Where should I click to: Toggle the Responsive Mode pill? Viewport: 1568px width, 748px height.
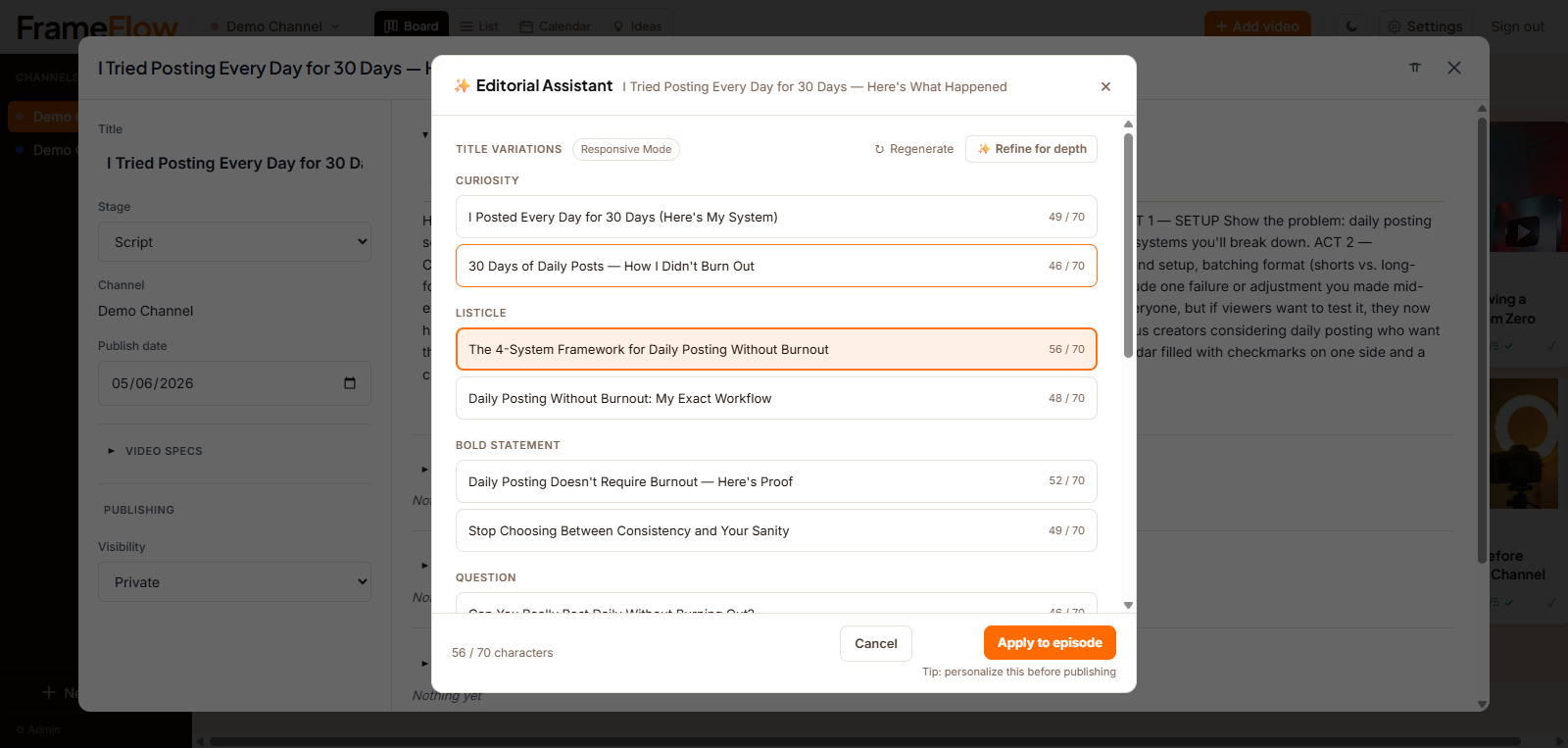point(626,149)
